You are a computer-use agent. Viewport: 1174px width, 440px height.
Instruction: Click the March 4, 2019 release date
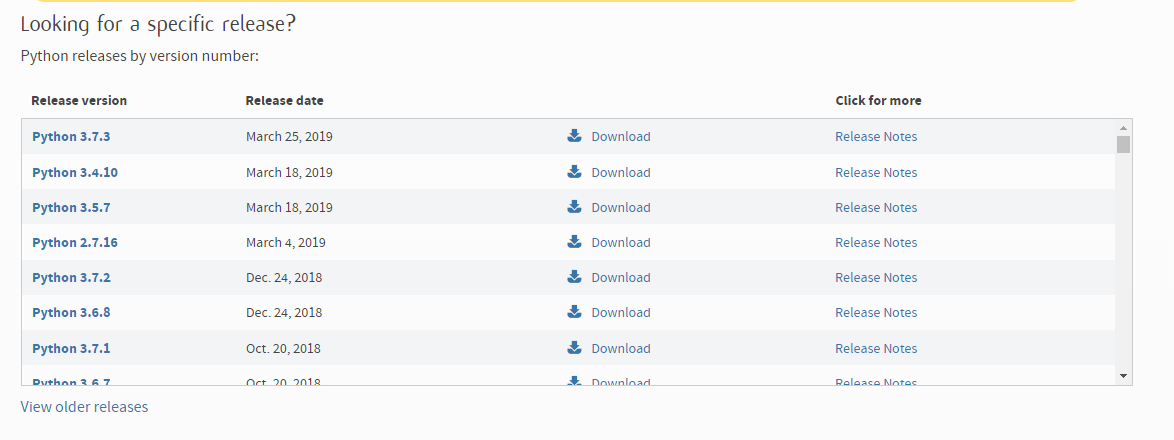(x=285, y=243)
